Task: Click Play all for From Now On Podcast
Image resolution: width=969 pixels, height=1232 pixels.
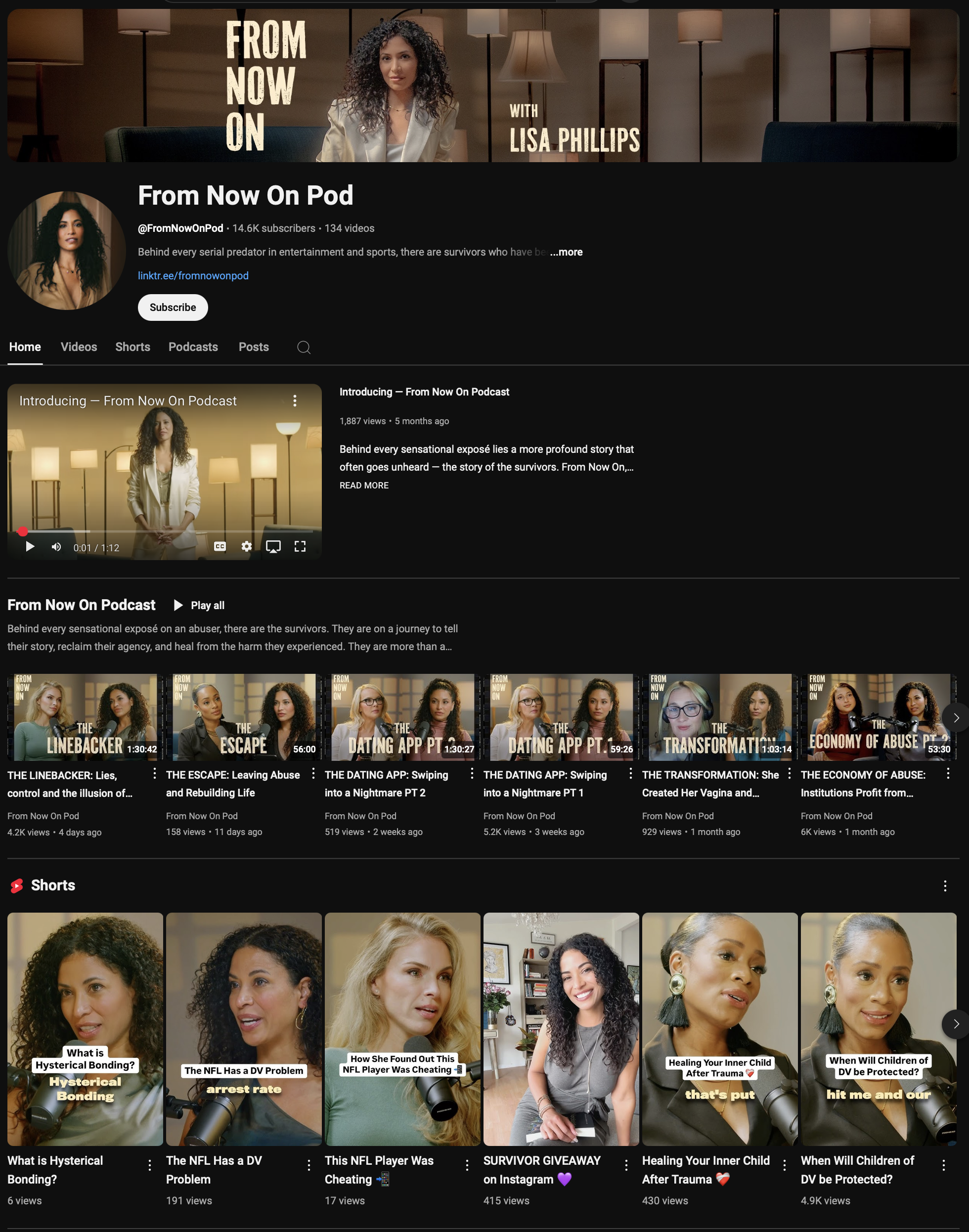Action: [199, 605]
